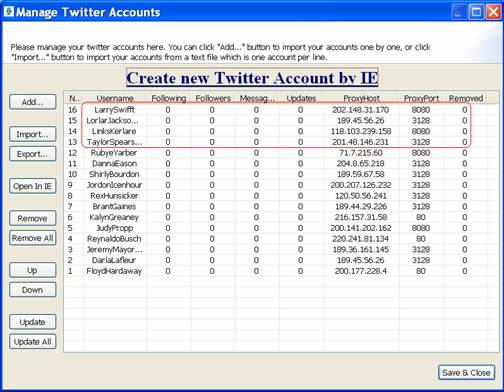Image resolution: width=504 pixels, height=392 pixels.
Task: Click proxy host 118.103.239.158
Action: (361, 131)
